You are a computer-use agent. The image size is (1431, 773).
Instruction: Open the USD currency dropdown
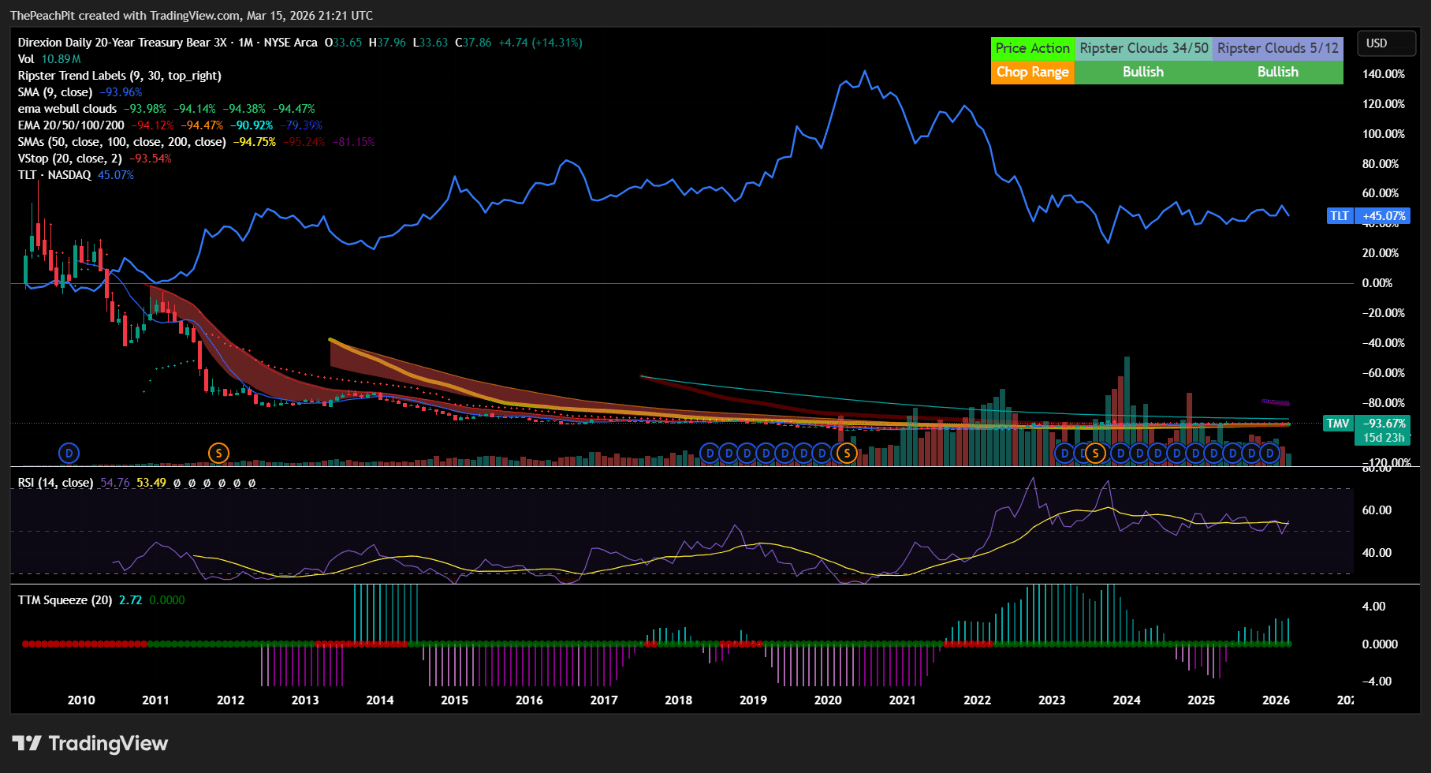[1386, 43]
